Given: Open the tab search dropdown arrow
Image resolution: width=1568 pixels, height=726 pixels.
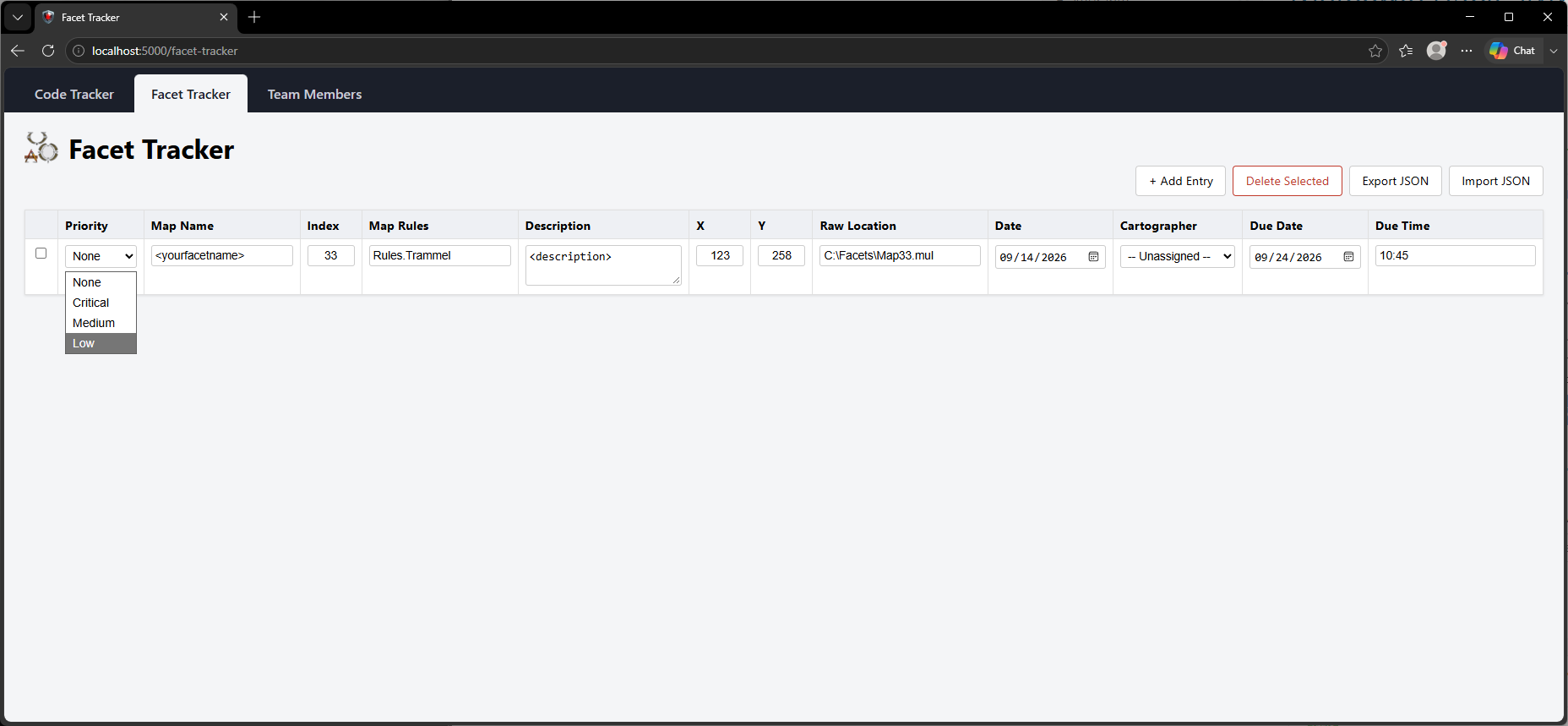Looking at the screenshot, I should click(x=18, y=17).
